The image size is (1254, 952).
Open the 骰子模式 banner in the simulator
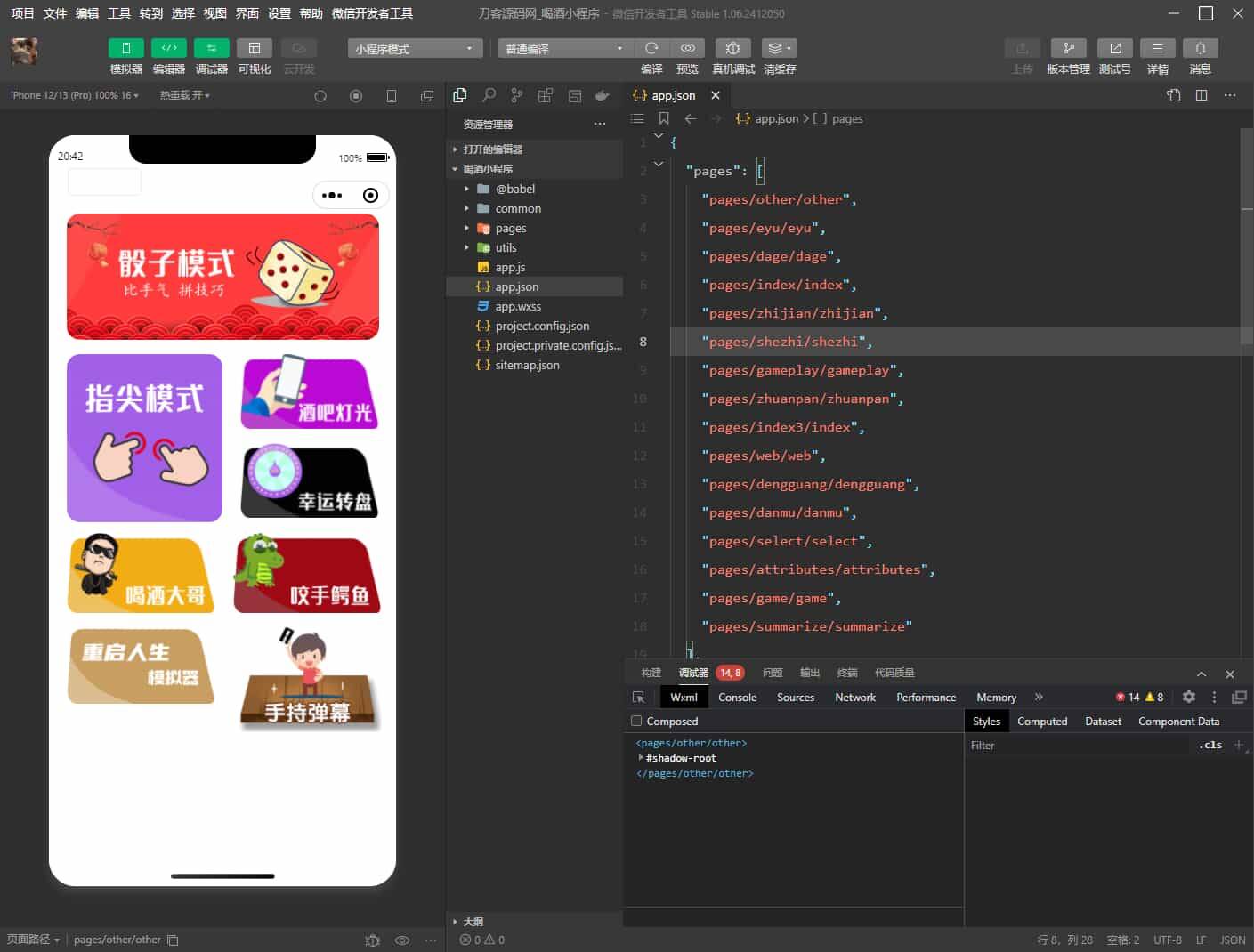pos(222,276)
